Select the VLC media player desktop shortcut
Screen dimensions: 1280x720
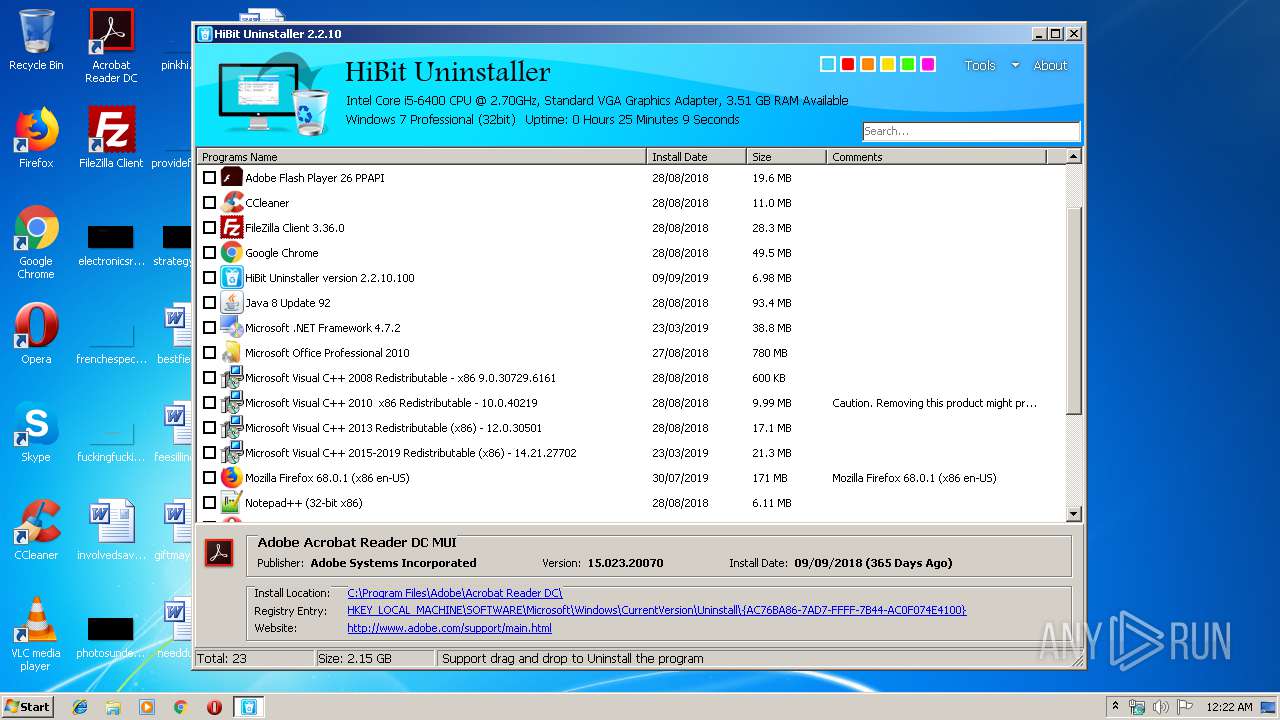pos(36,634)
